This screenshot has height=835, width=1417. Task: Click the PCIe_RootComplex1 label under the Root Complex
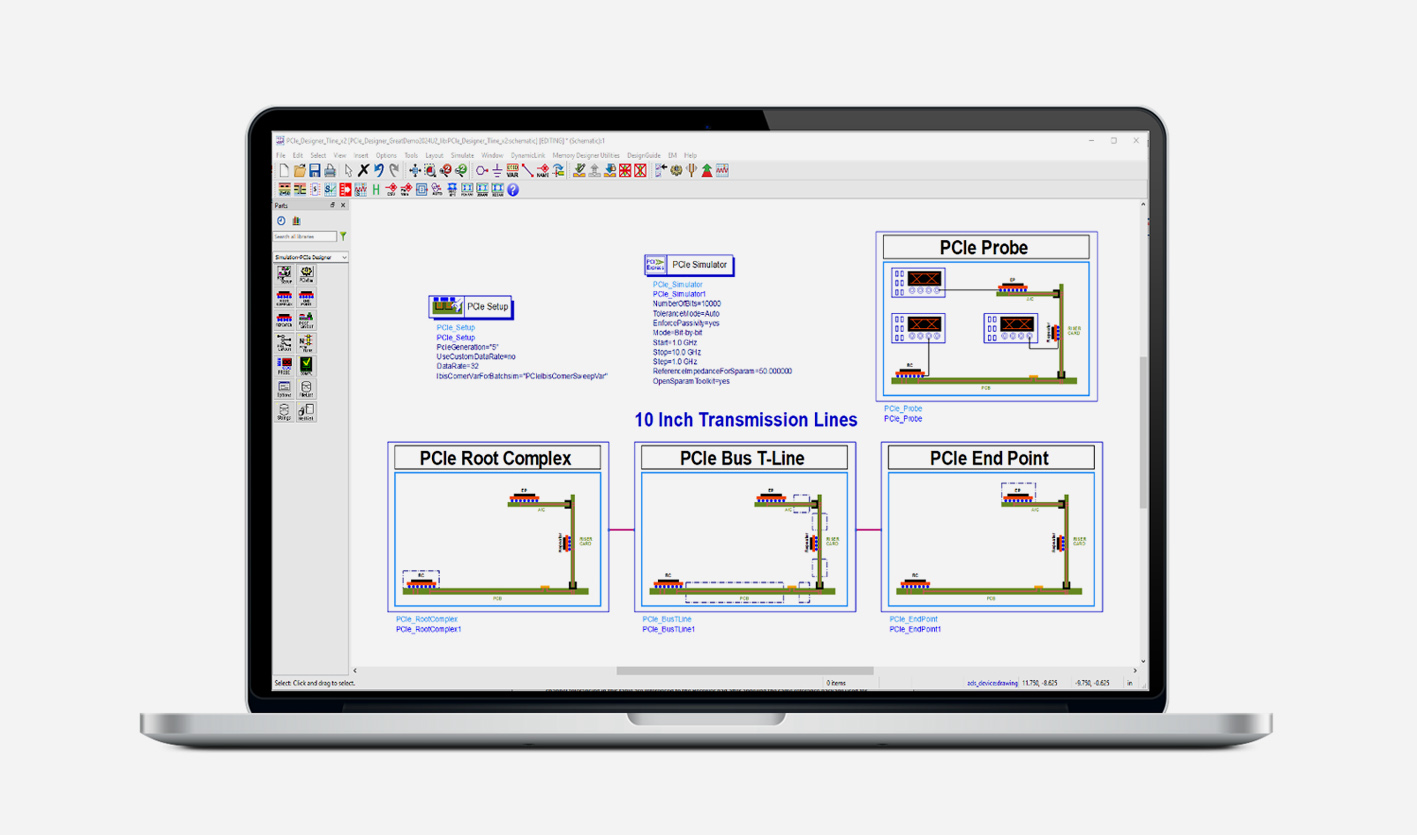pos(427,629)
